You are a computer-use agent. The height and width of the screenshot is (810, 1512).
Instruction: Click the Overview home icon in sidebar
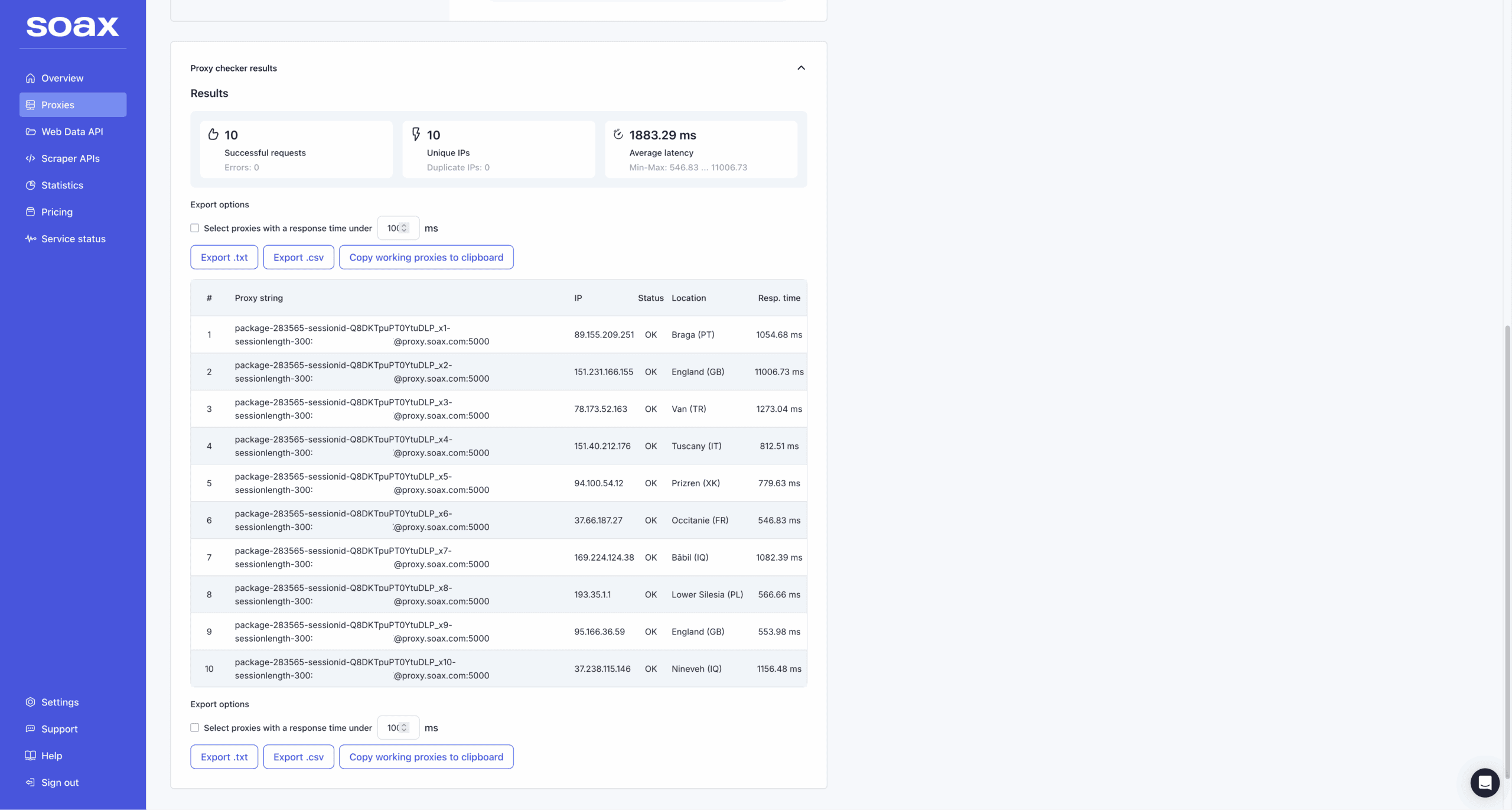(30, 78)
